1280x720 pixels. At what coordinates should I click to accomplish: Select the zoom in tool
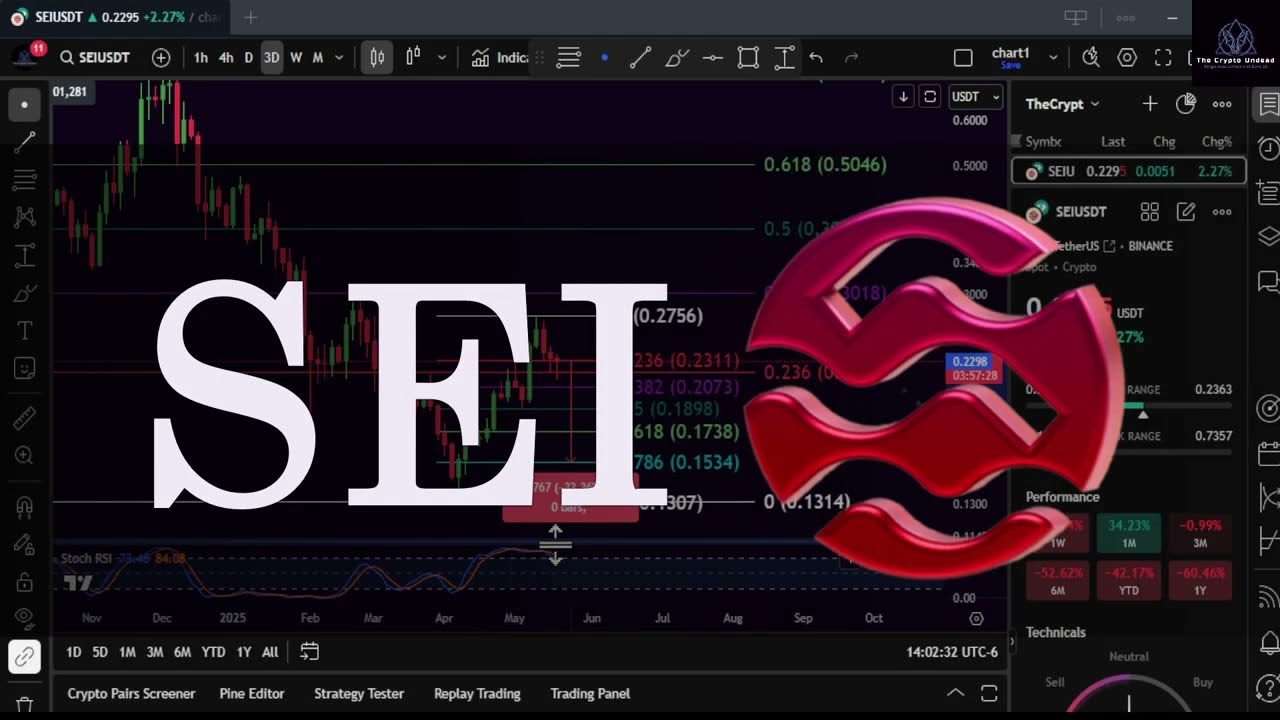(x=24, y=455)
